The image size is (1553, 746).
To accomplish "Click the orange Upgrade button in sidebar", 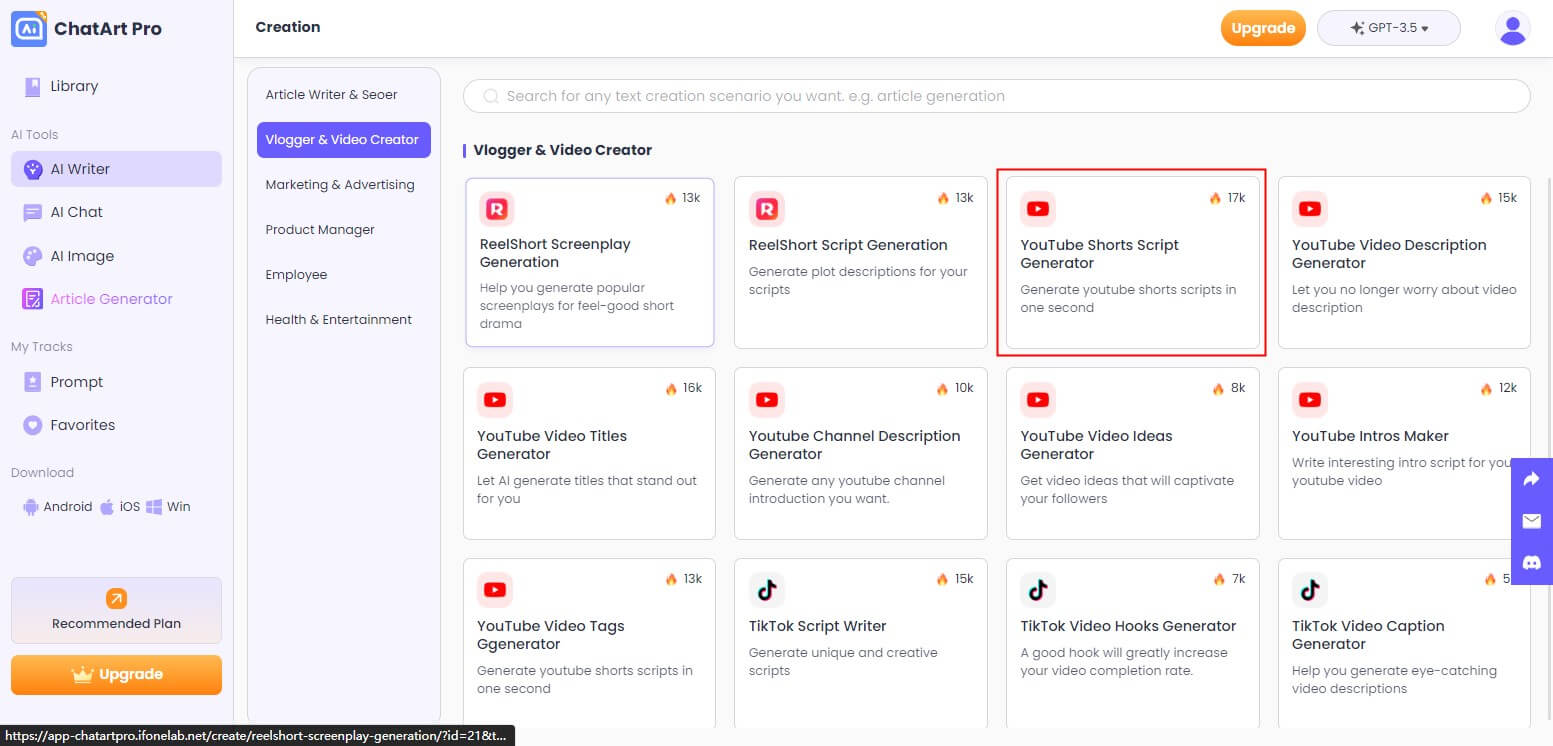I will [116, 674].
